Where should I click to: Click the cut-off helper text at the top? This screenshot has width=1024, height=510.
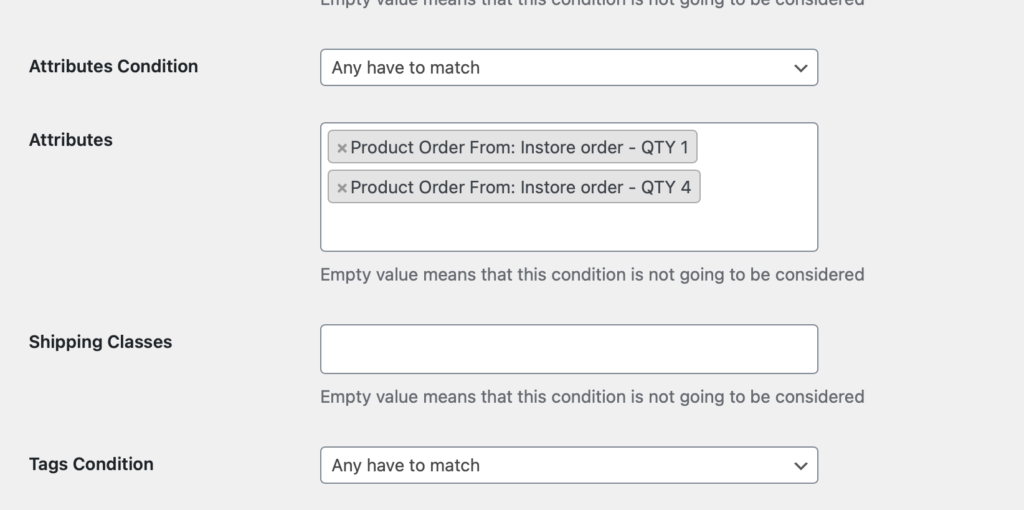tap(591, 4)
